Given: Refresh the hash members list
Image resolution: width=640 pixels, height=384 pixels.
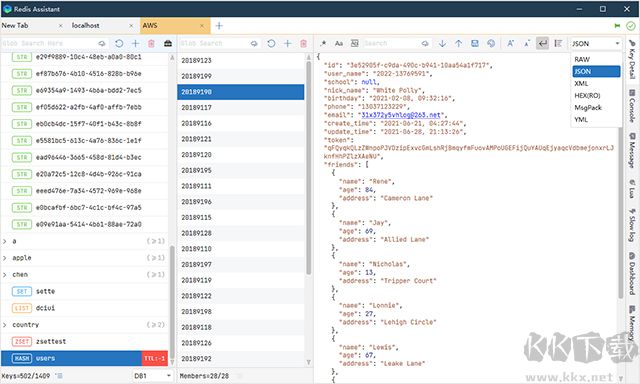Looking at the screenshot, I should point(271,43).
